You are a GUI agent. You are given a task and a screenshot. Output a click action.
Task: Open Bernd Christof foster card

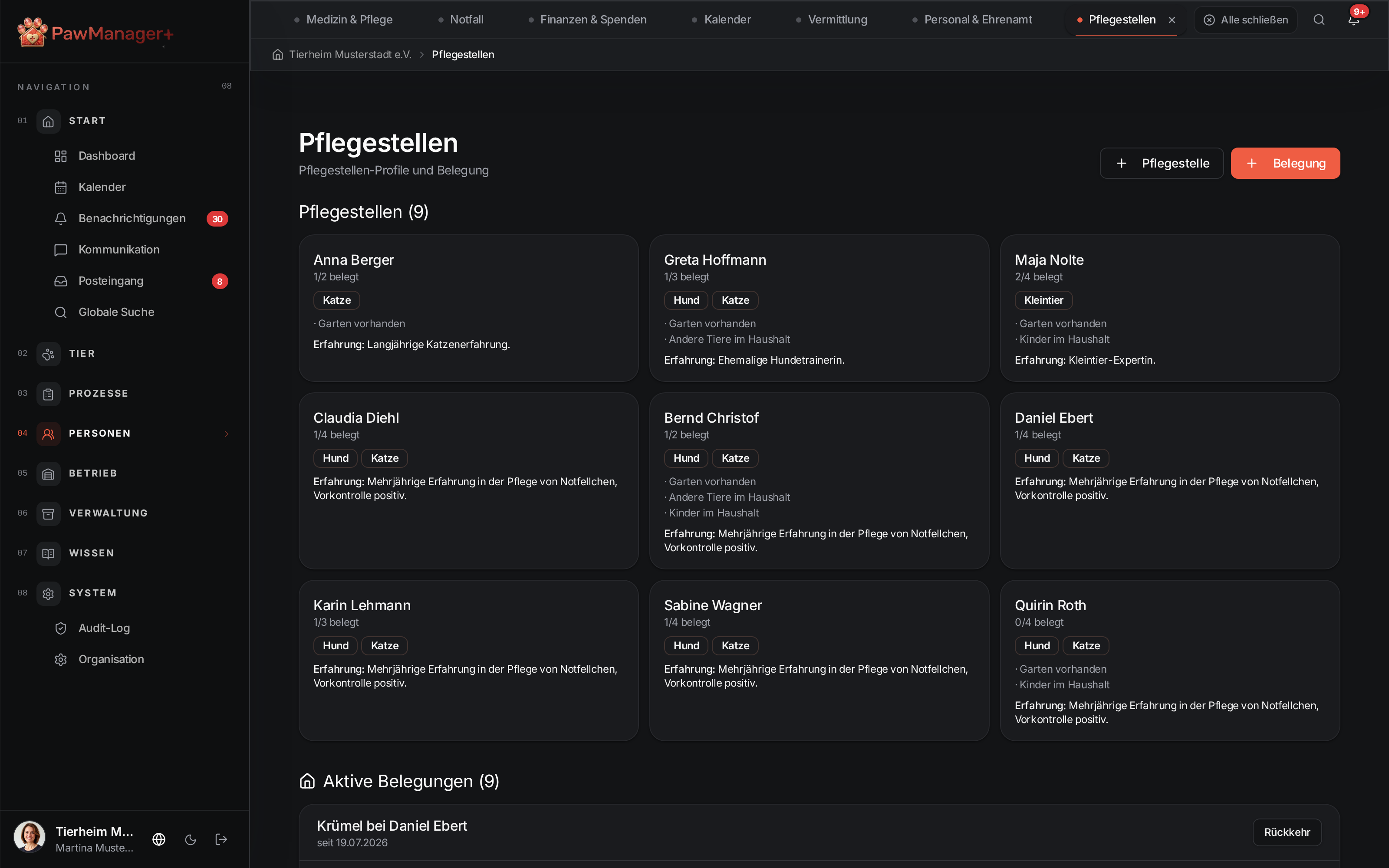click(x=819, y=480)
